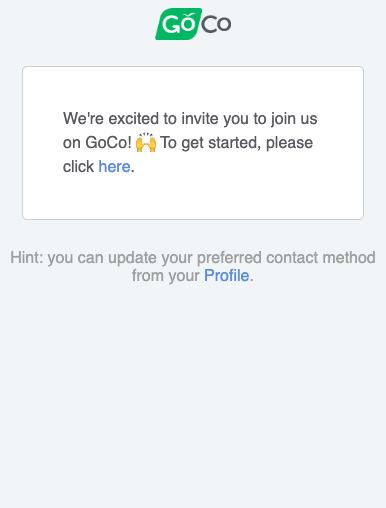Click the word "click" before the here link
This screenshot has height=508, width=386.
point(78,166)
